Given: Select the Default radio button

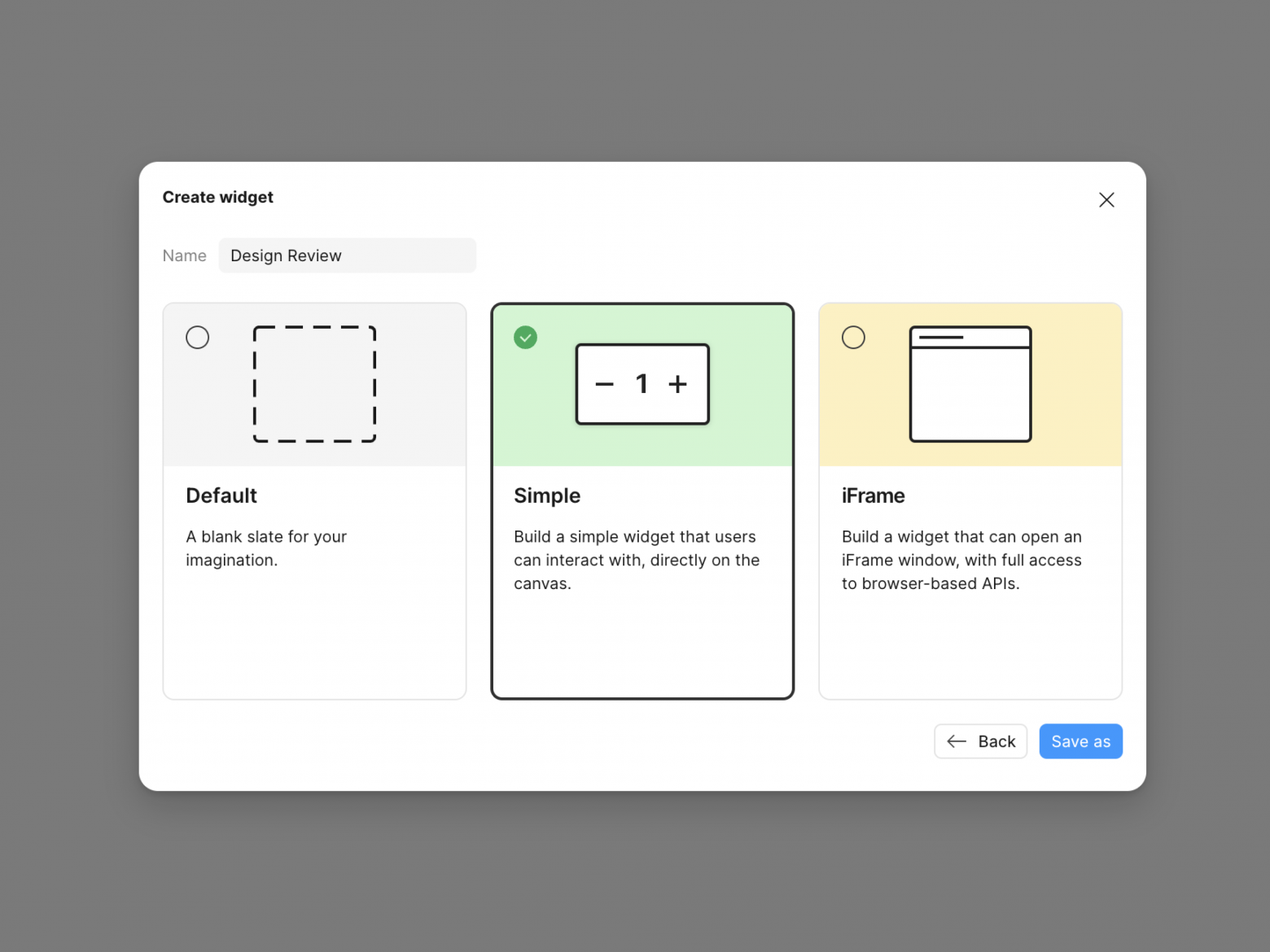Looking at the screenshot, I should (x=197, y=337).
